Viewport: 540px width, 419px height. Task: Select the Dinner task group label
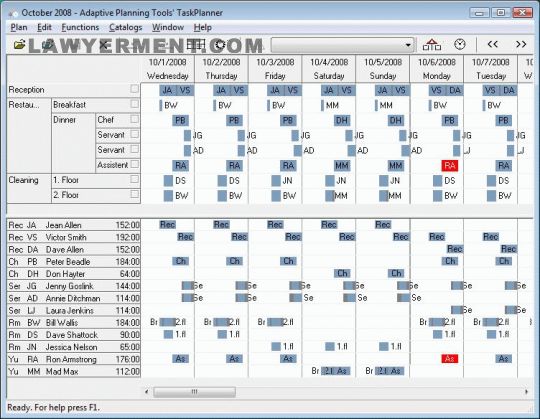coord(64,120)
